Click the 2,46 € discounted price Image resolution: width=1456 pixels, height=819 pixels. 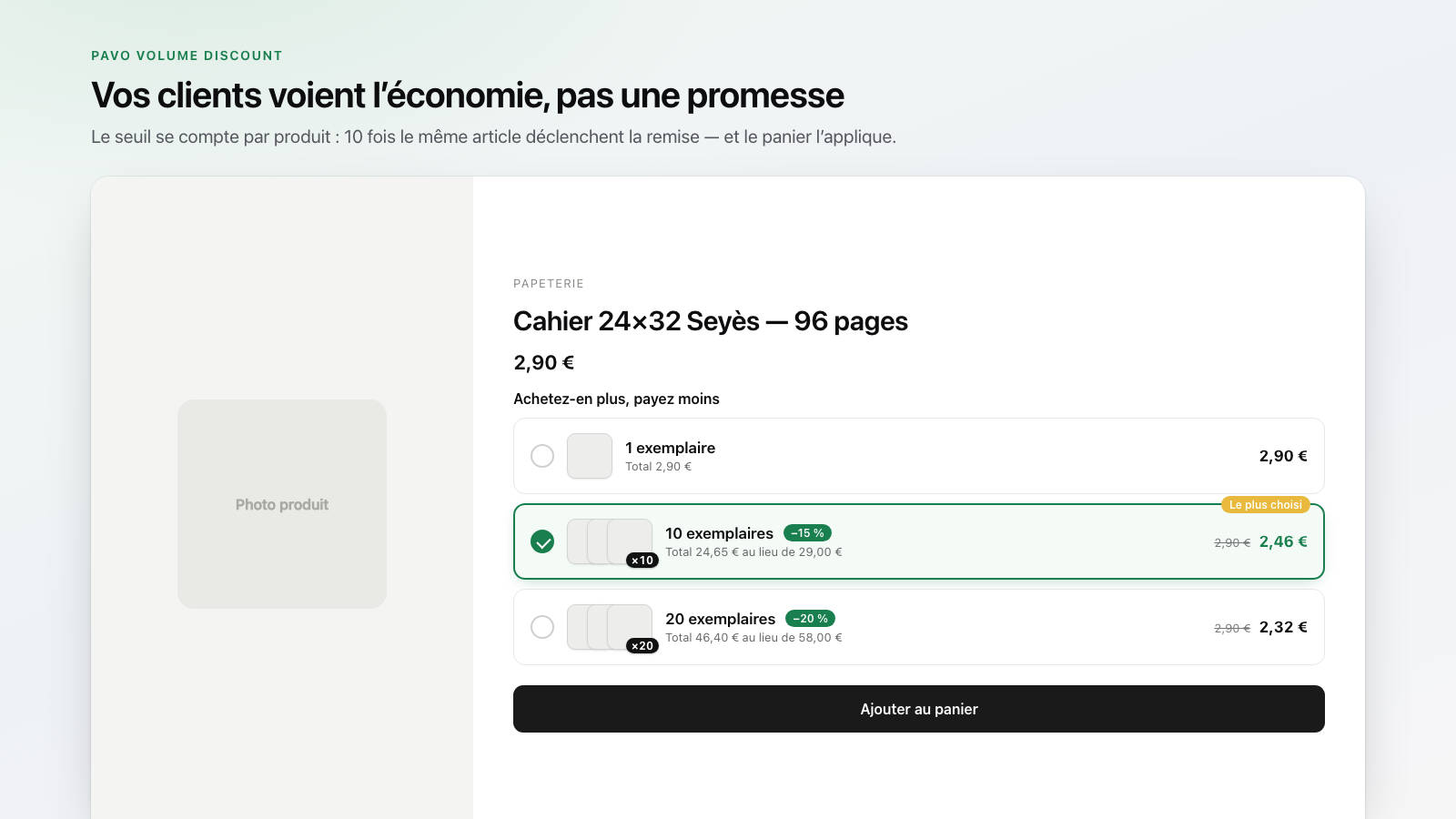pos(1283,541)
